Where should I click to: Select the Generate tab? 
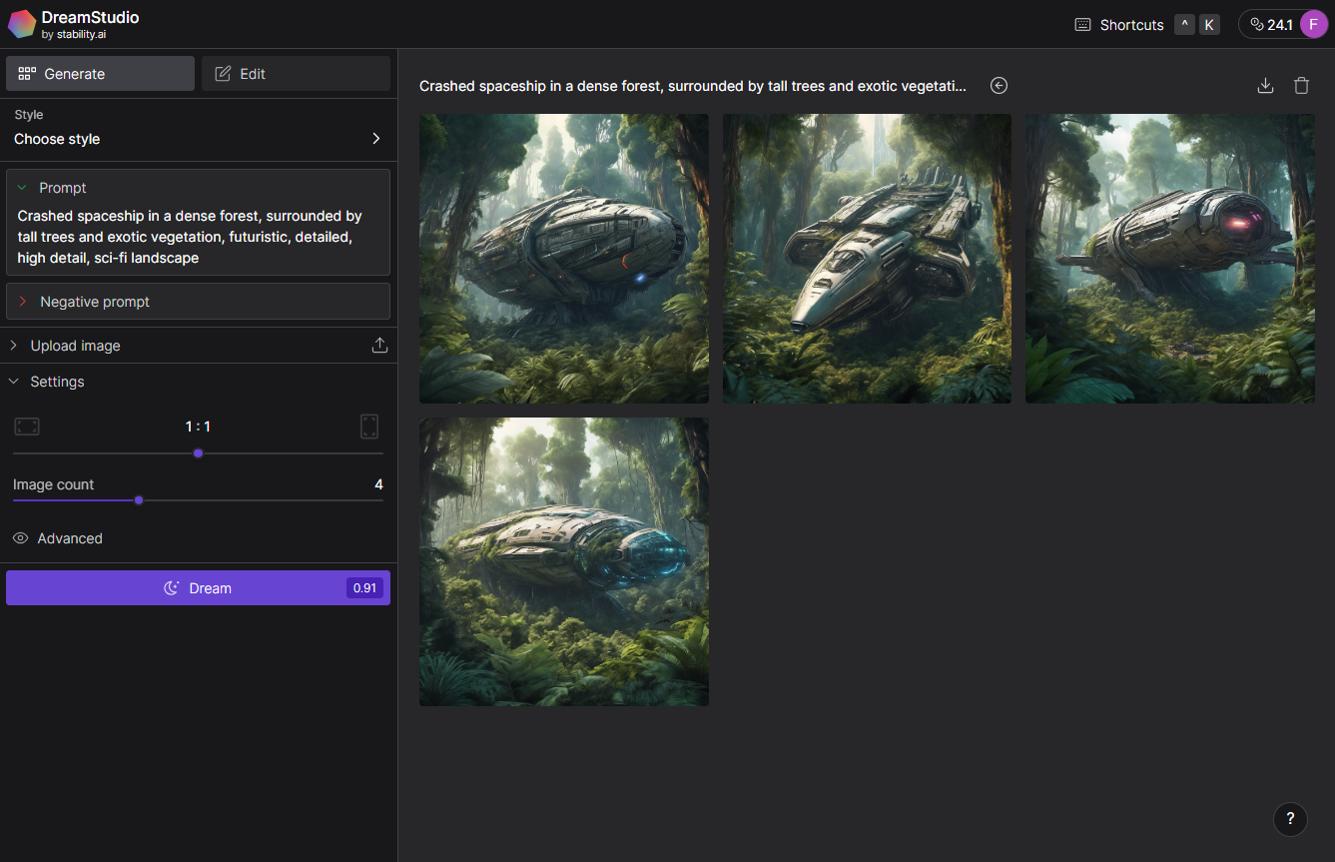[100, 73]
